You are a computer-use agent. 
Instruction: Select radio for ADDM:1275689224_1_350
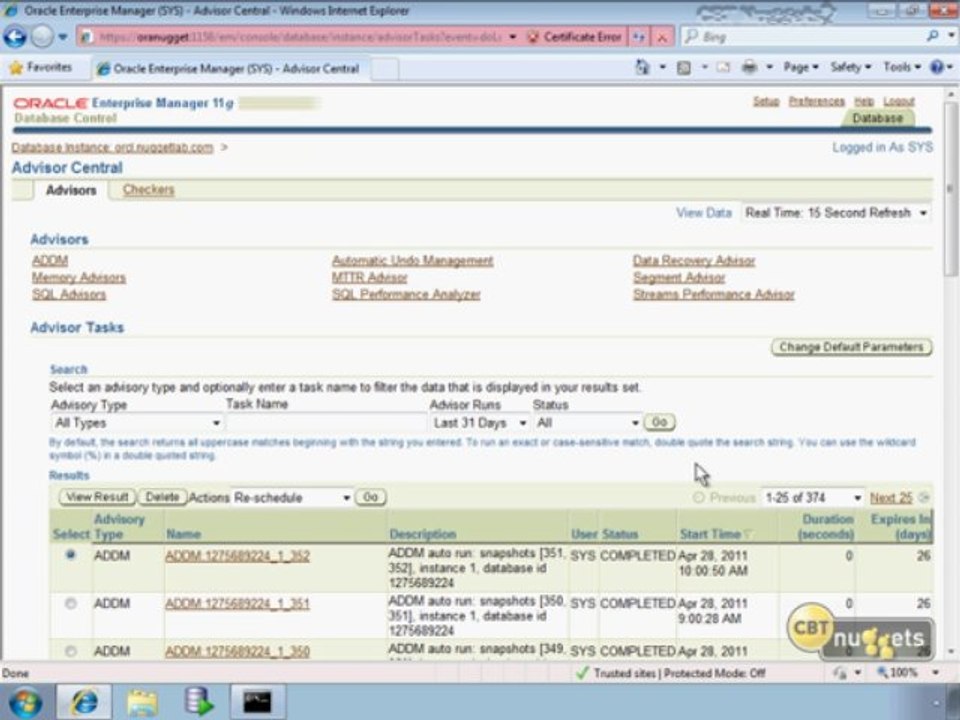[71, 651]
